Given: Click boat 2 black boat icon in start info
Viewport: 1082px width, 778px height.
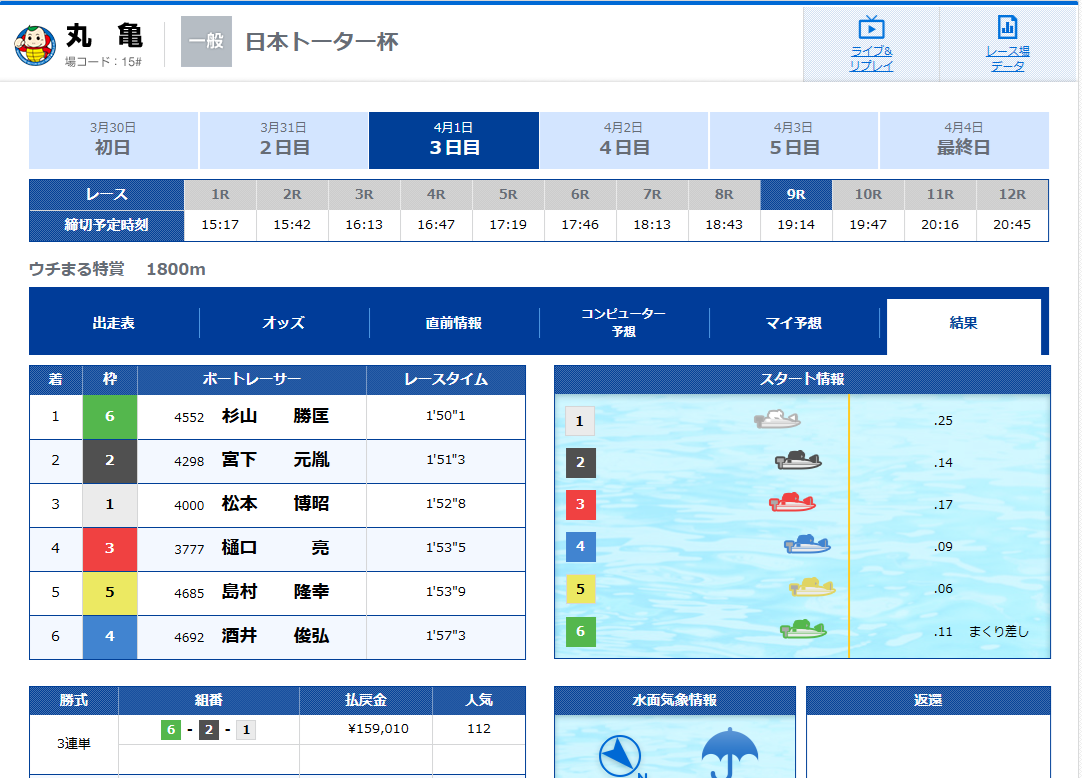Looking at the screenshot, I should coord(798,460).
